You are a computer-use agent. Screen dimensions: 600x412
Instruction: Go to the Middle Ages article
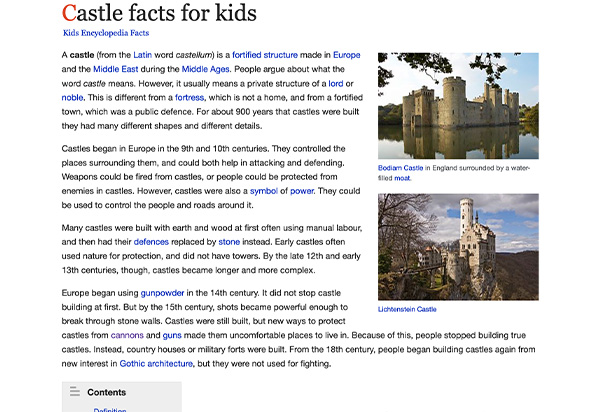point(205,69)
